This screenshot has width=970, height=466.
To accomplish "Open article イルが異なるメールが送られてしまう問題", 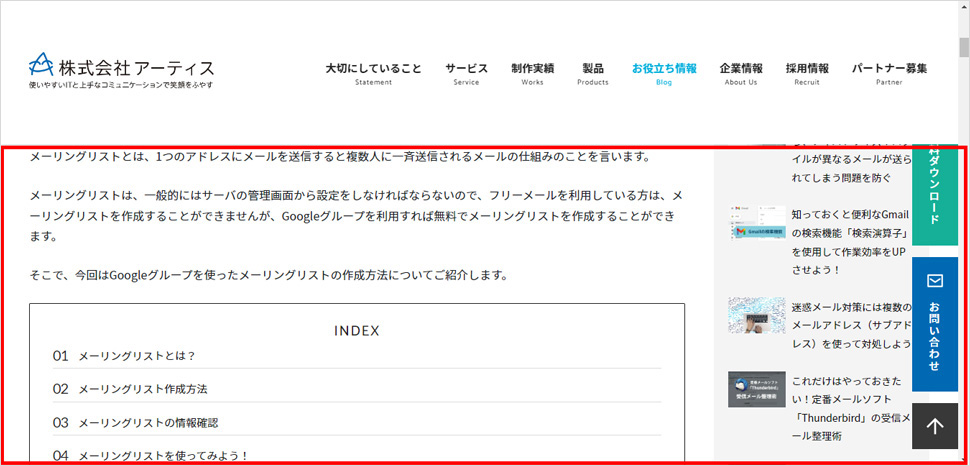I will [x=851, y=168].
